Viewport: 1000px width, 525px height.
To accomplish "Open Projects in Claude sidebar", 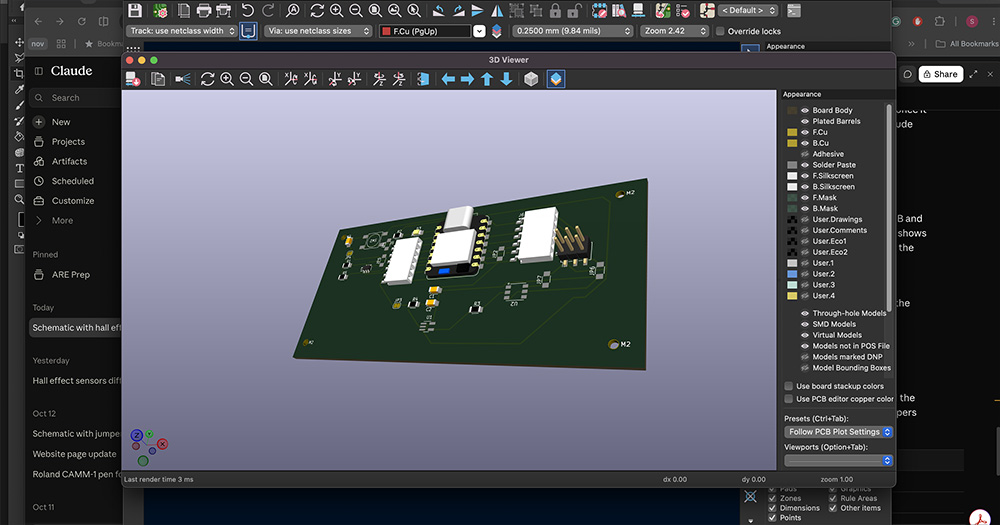I will pyautogui.click(x=68, y=142).
